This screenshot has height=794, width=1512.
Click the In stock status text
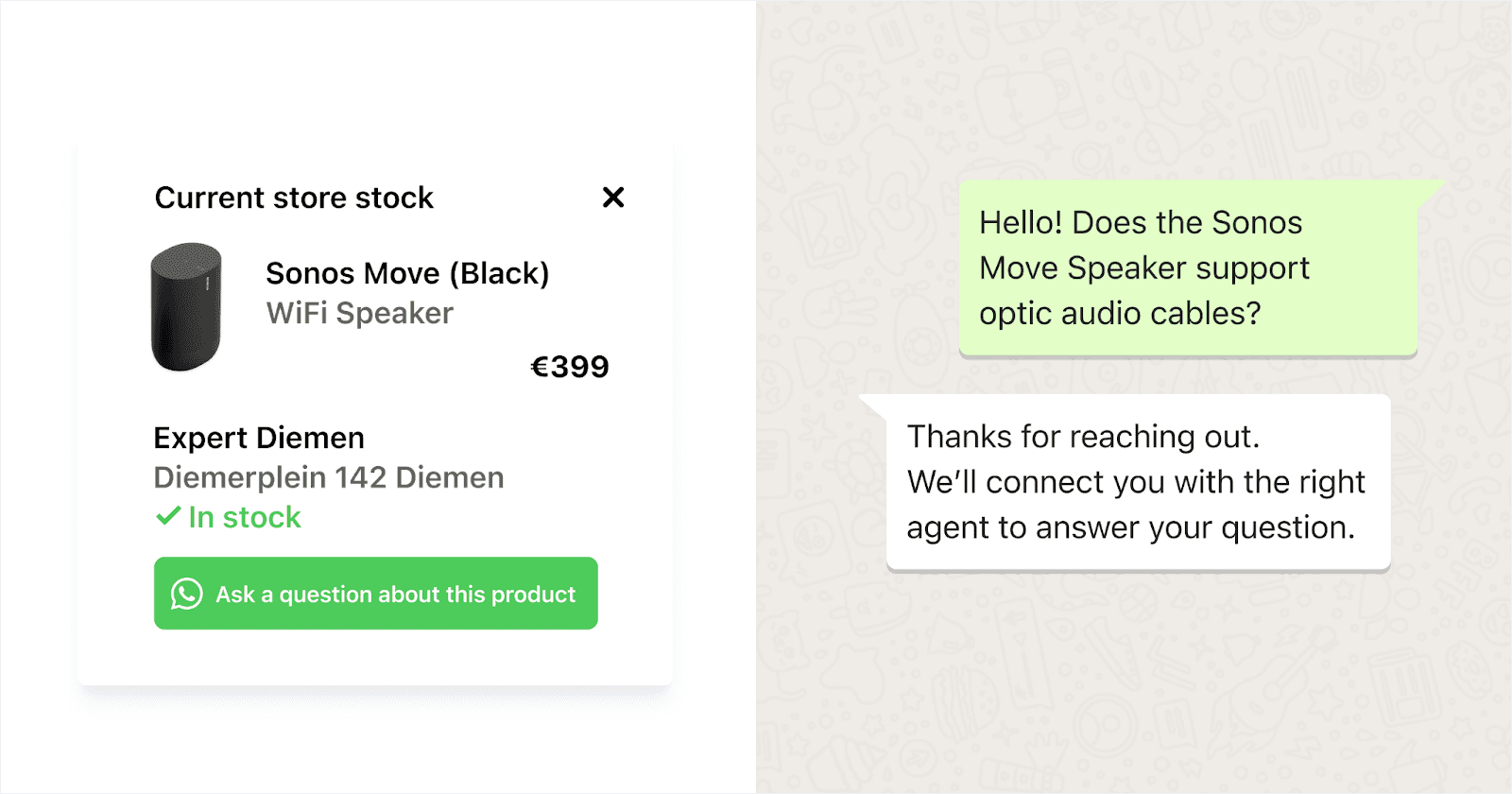point(245,517)
